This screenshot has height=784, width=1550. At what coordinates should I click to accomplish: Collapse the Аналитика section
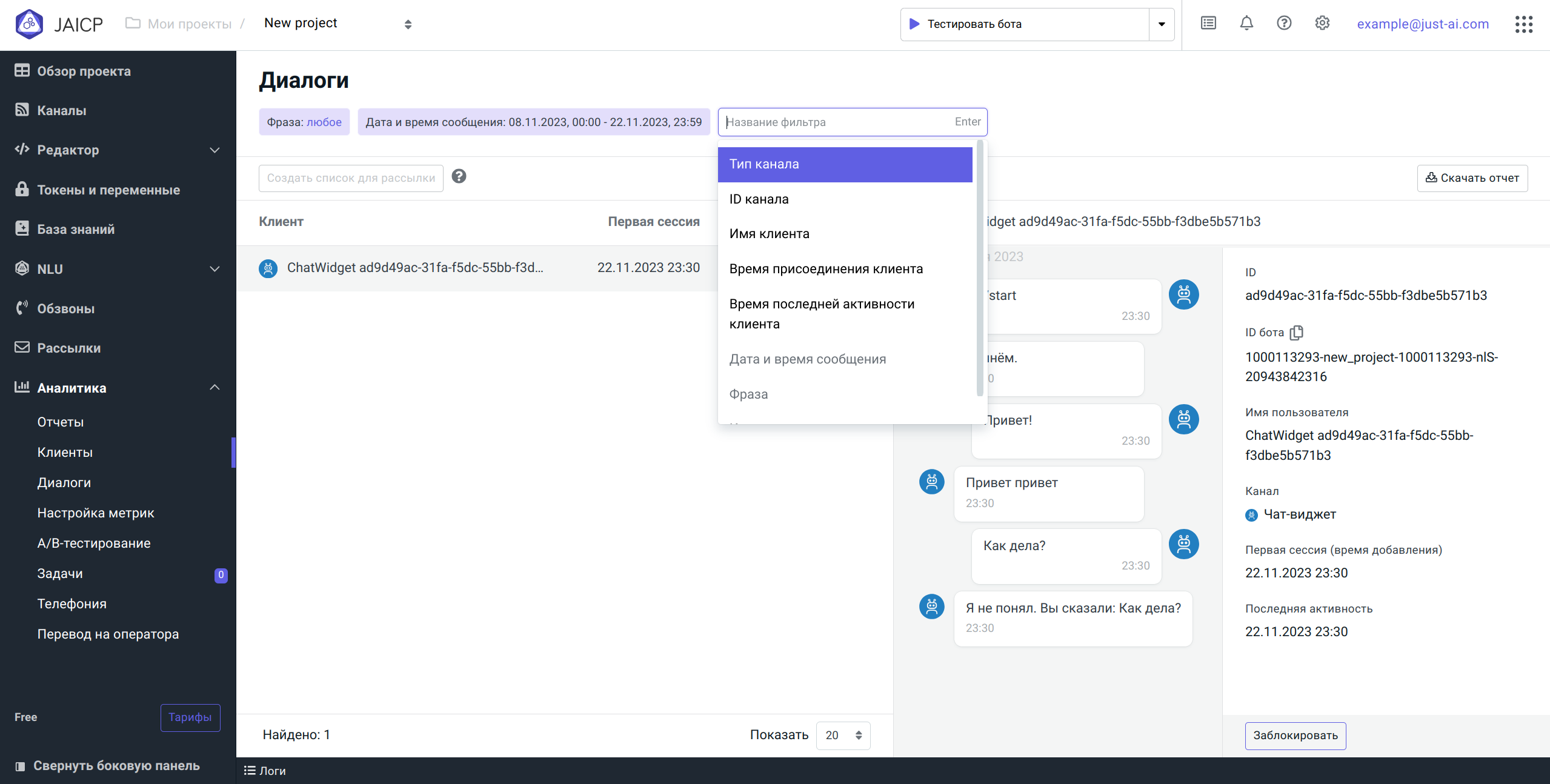pos(215,388)
